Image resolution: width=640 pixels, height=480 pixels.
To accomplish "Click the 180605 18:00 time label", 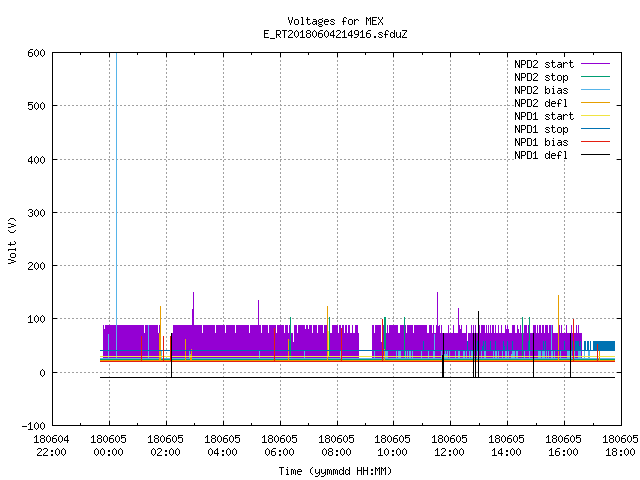I will pyautogui.click(x=620, y=446).
